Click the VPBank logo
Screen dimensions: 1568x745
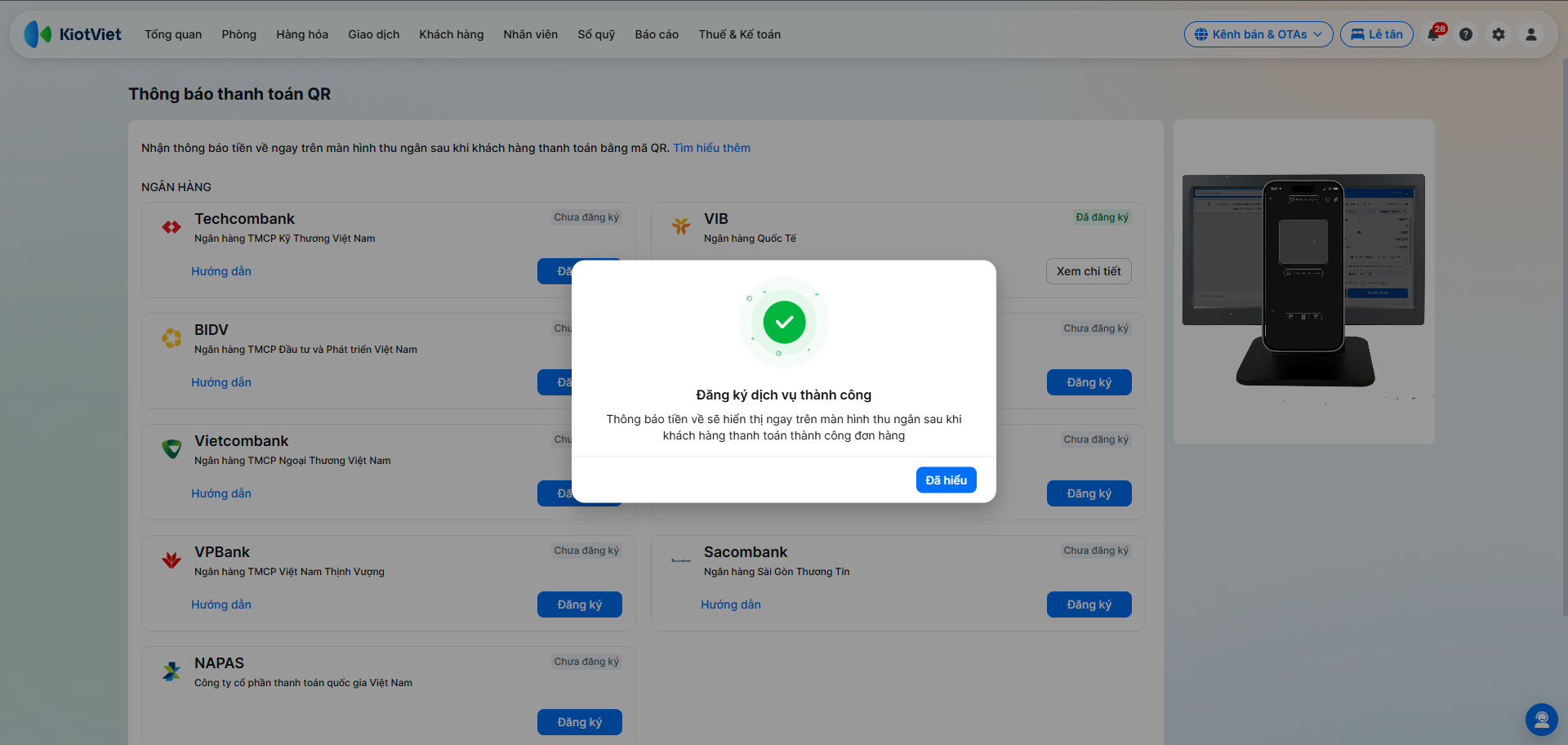click(x=171, y=560)
